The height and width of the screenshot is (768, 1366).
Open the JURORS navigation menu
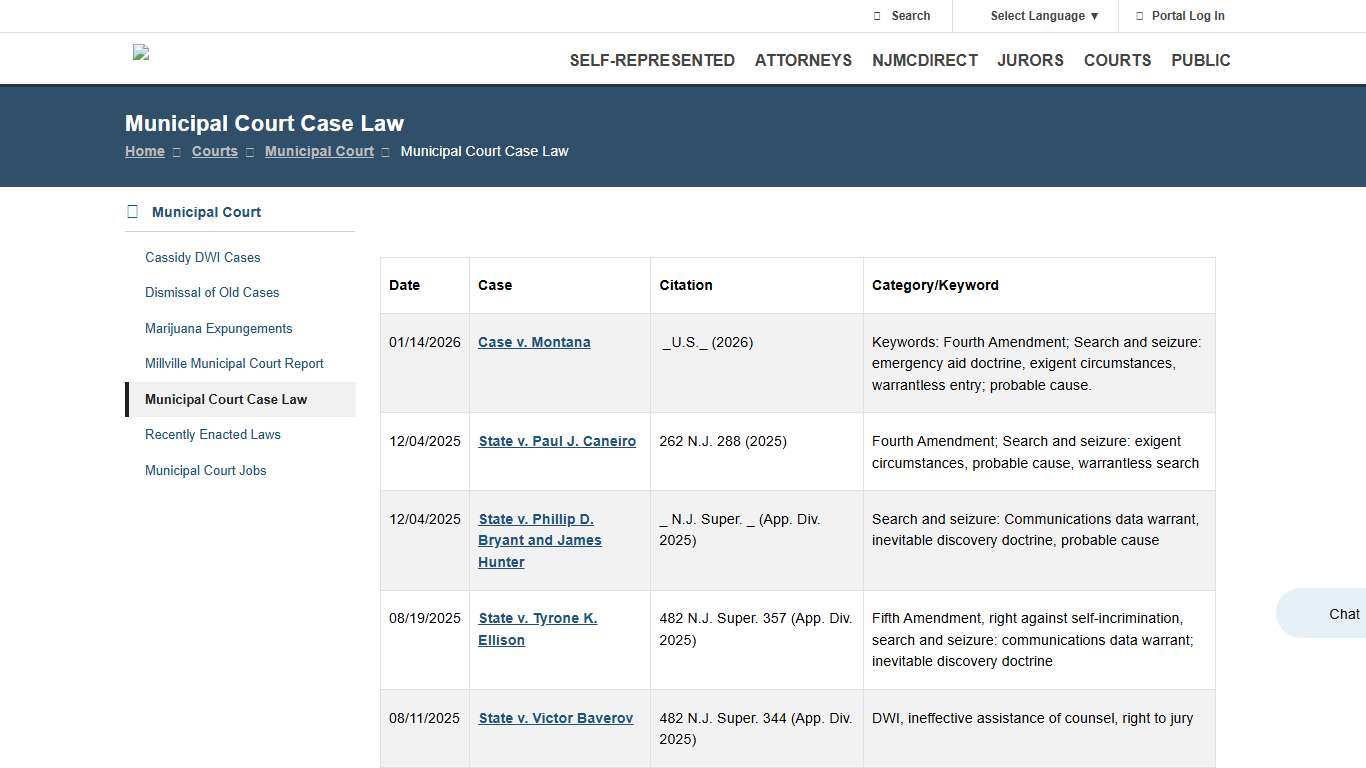[1030, 60]
